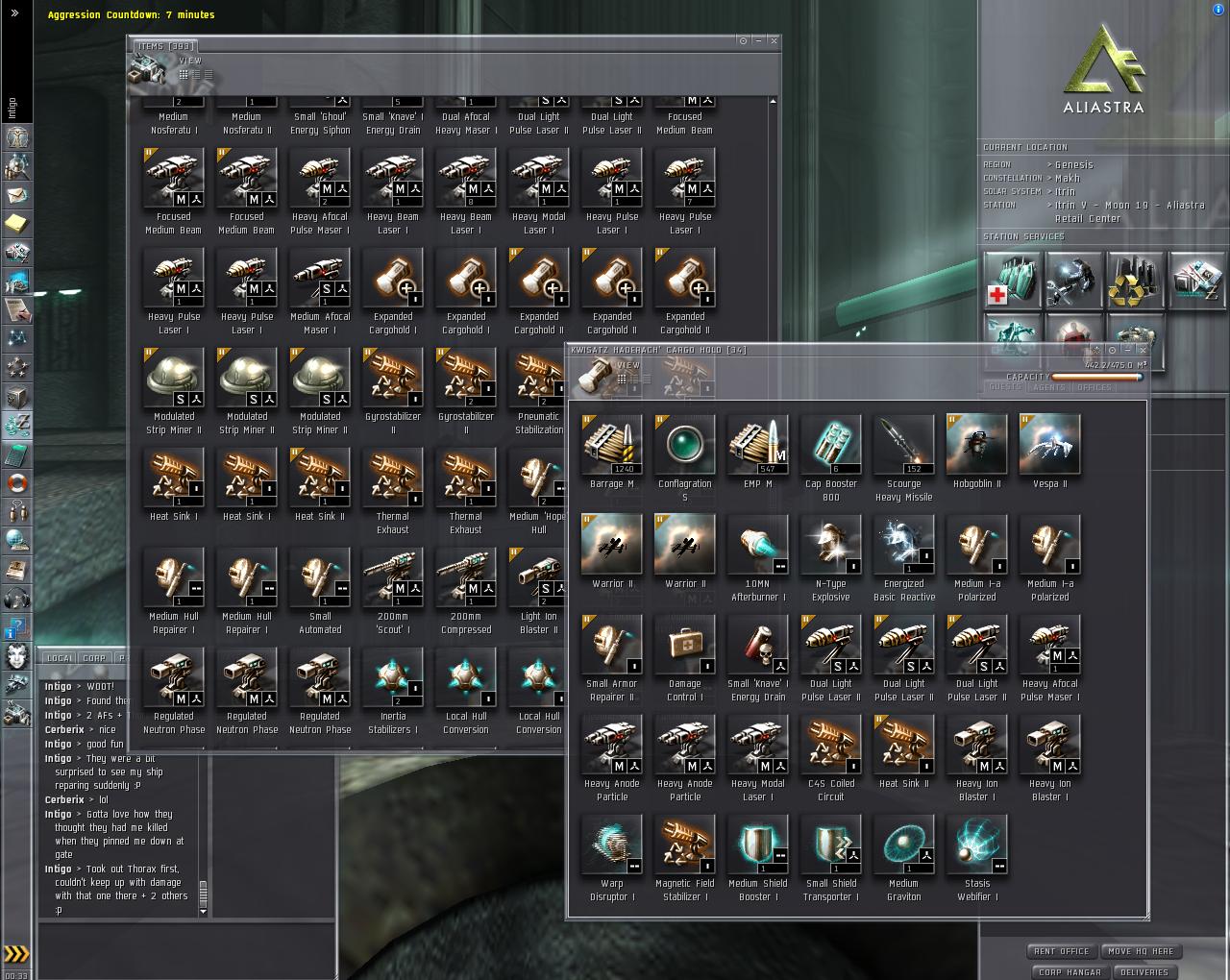Open the Journal writing-hand icon
Screen dimensions: 1230x980
point(17,309)
